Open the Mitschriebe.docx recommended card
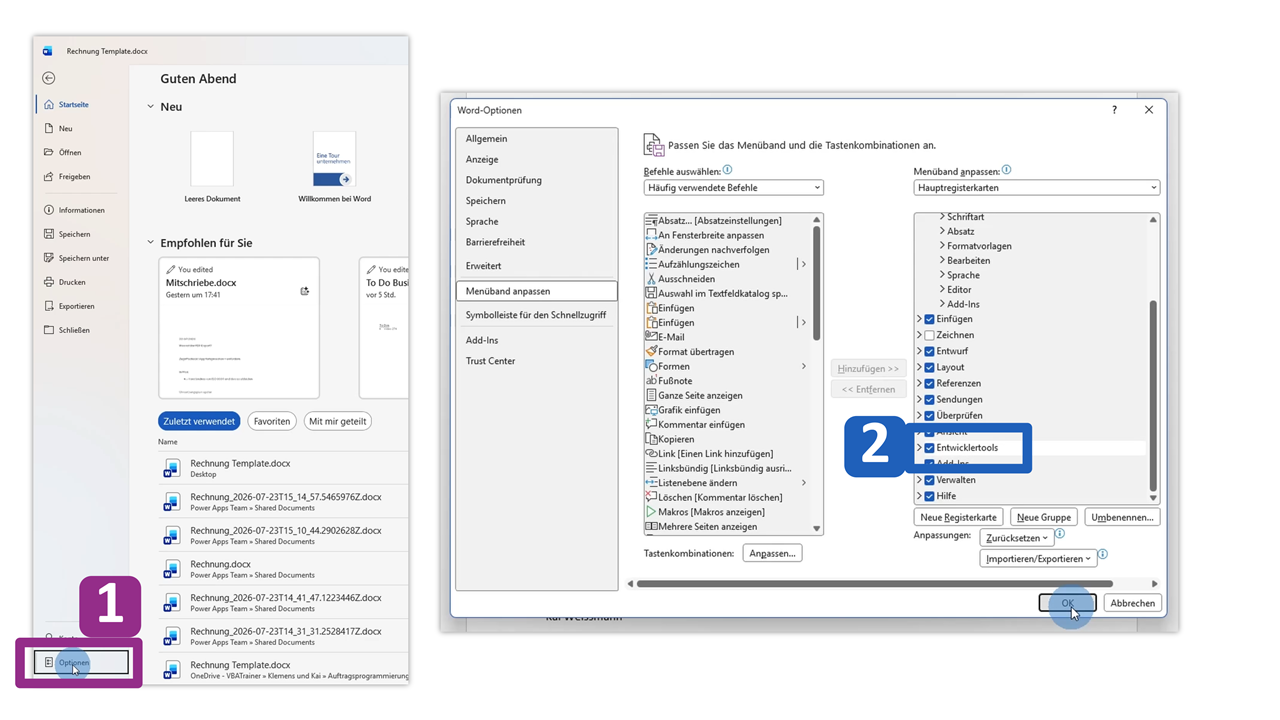The width and height of the screenshot is (1280, 720). click(239, 328)
